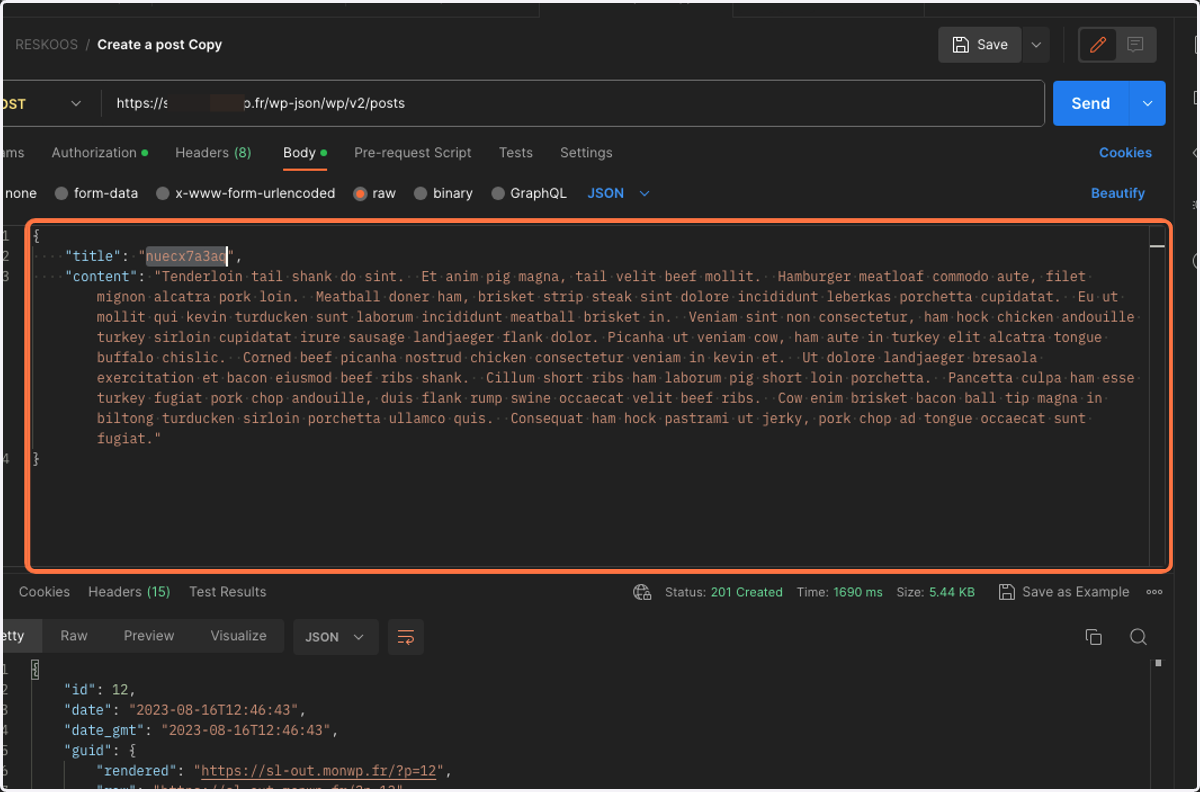Click the RESKOOS breadcrumb
This screenshot has height=792, width=1200.
[46, 45]
